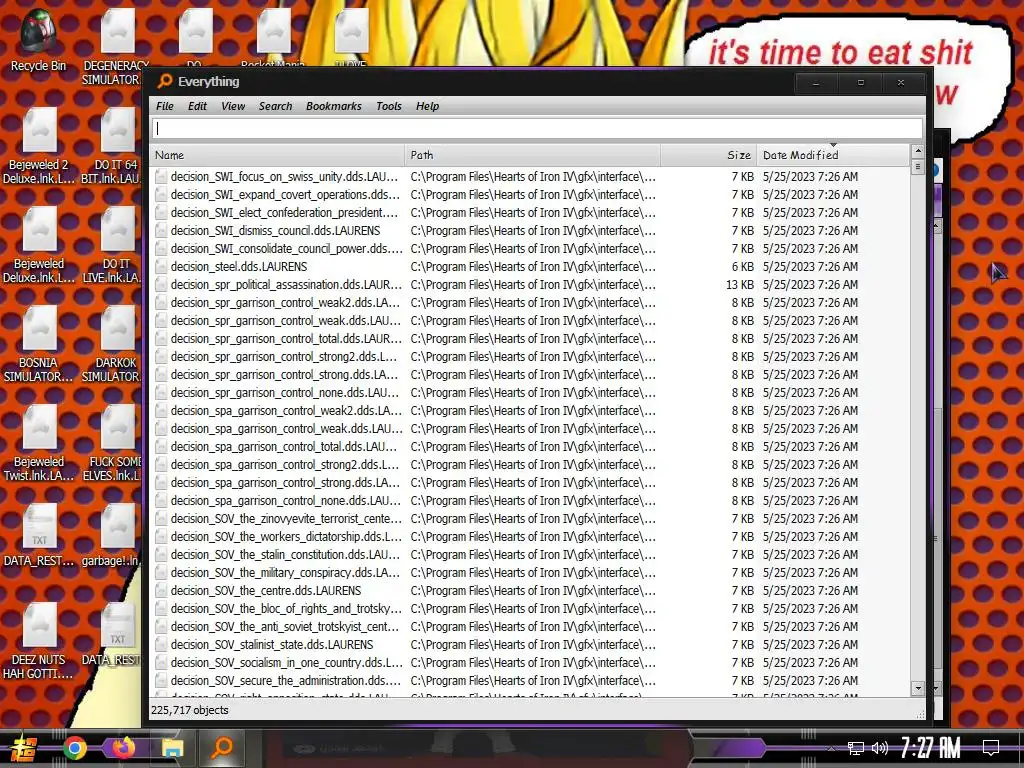Click 13 KB size cell
1024x768 pixels.
pyautogui.click(x=739, y=285)
